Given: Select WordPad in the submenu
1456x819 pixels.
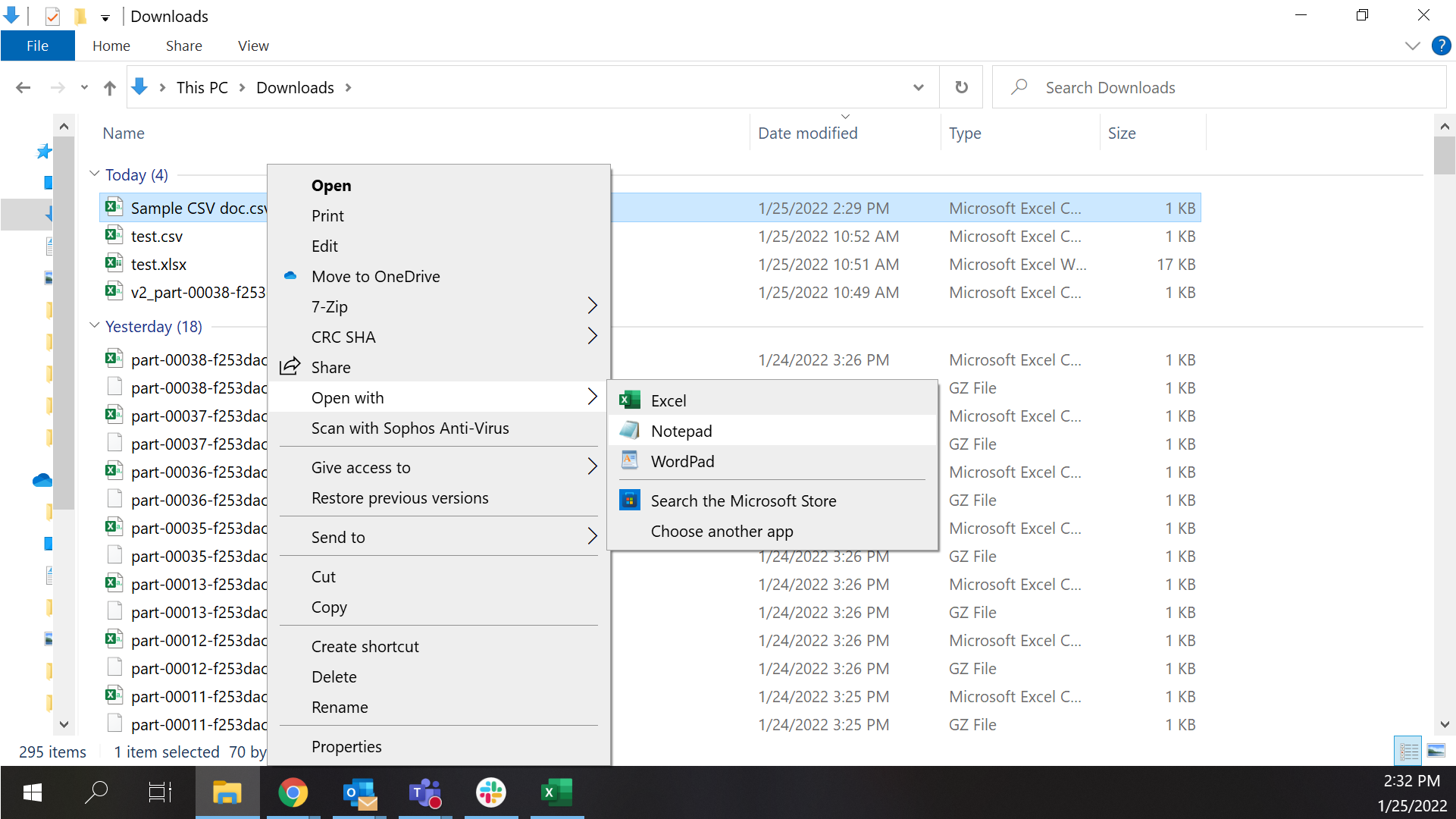Looking at the screenshot, I should click(x=682, y=461).
